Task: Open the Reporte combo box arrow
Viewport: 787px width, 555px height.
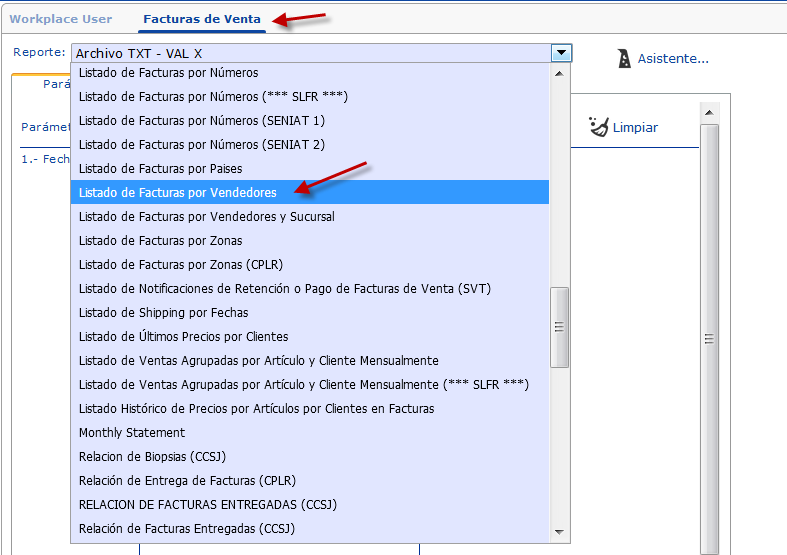Action: [561, 53]
